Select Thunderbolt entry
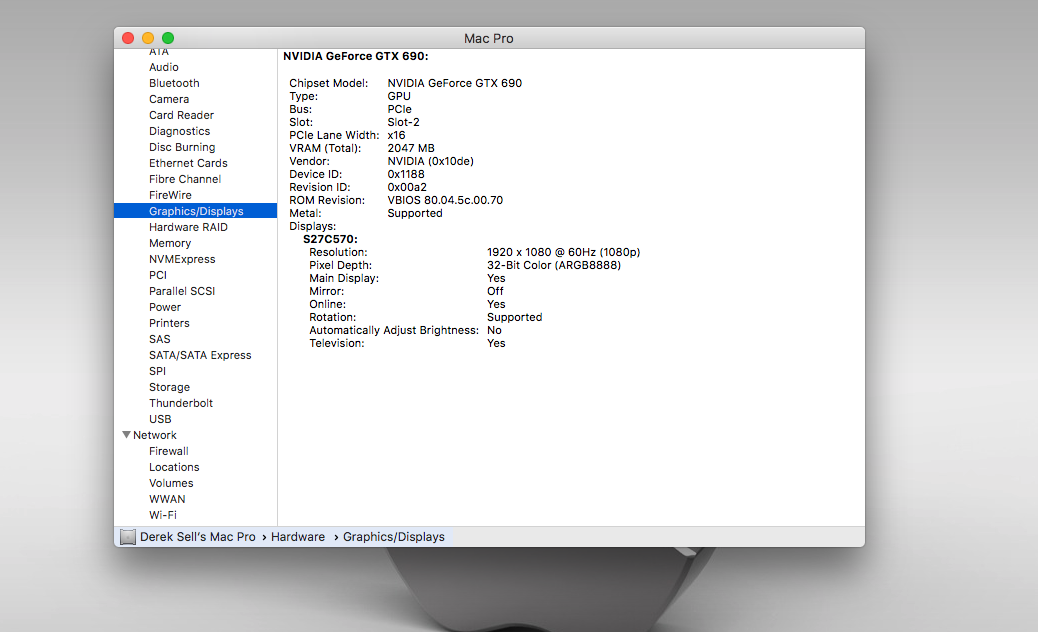The width and height of the screenshot is (1038, 632). (181, 403)
